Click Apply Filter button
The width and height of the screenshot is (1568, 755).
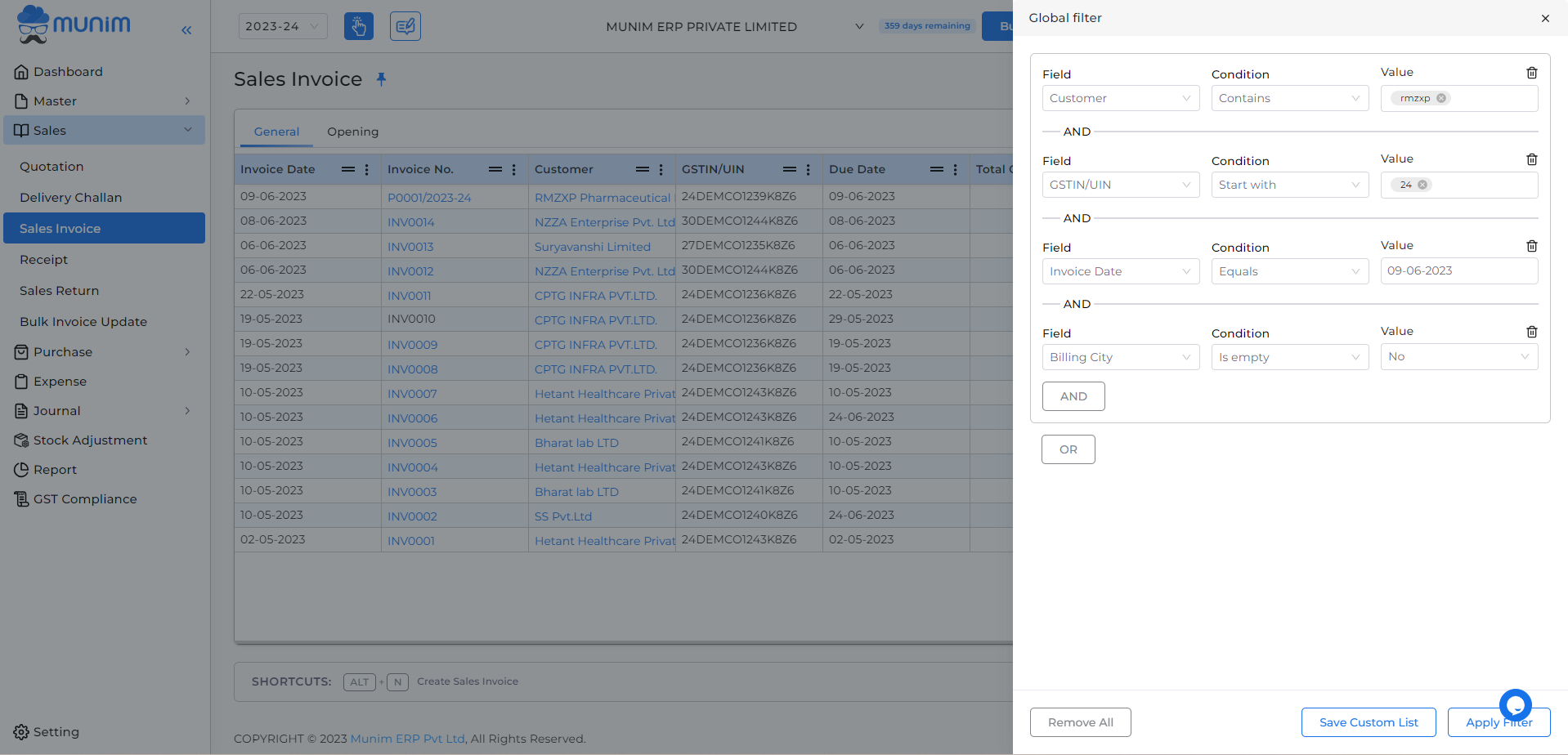coord(1499,722)
